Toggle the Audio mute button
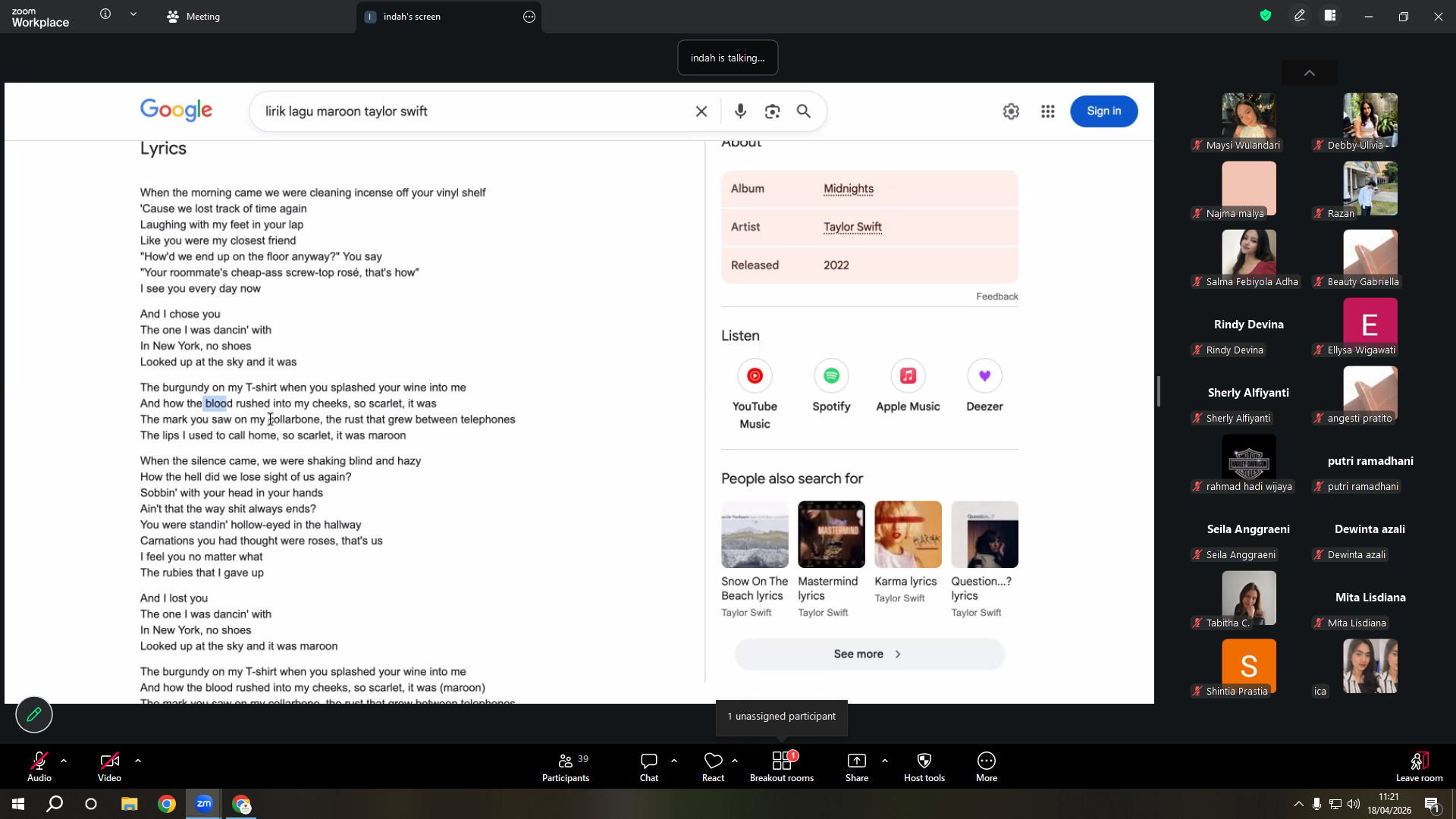 [39, 767]
